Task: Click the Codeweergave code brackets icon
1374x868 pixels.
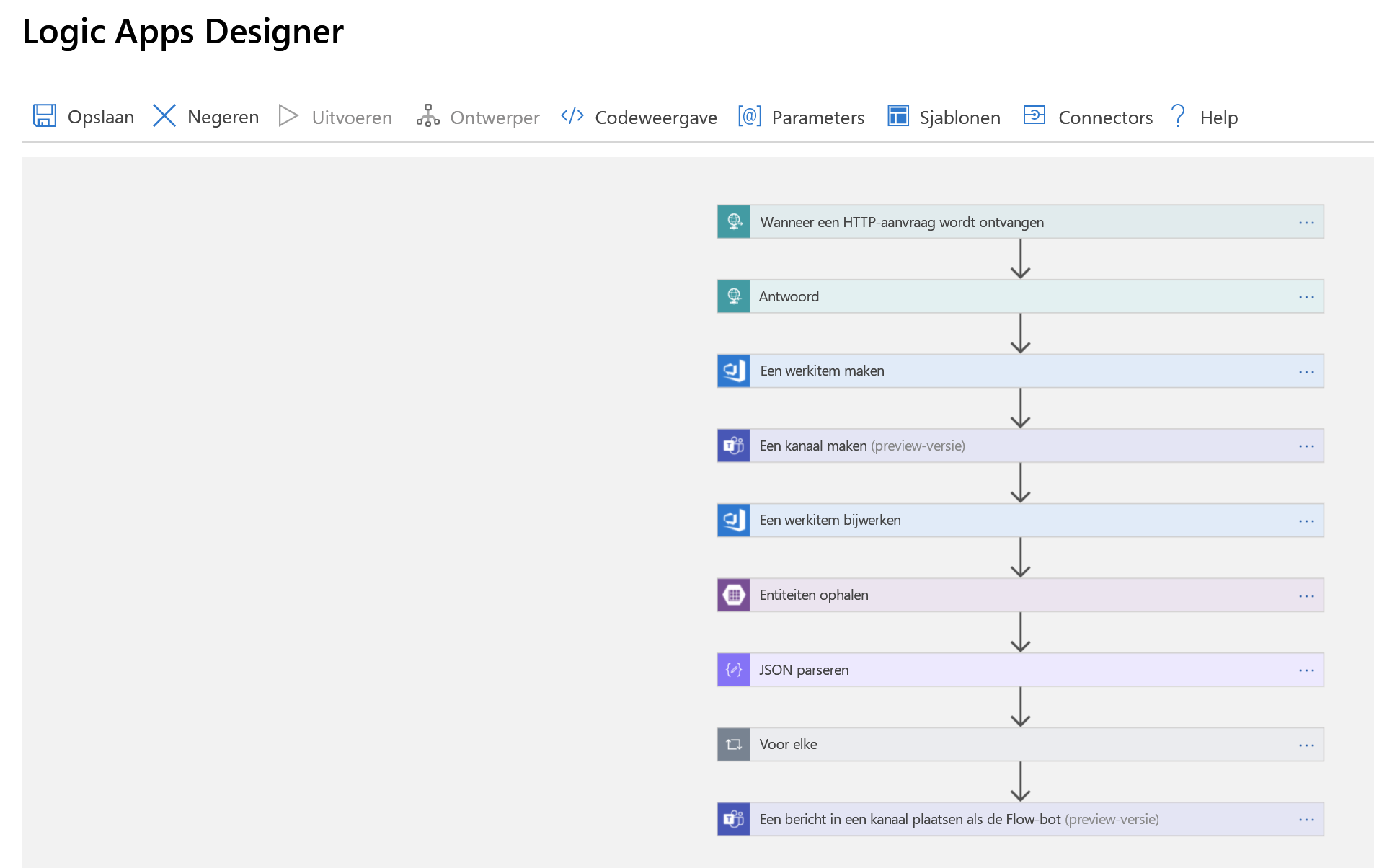Action: (572, 116)
